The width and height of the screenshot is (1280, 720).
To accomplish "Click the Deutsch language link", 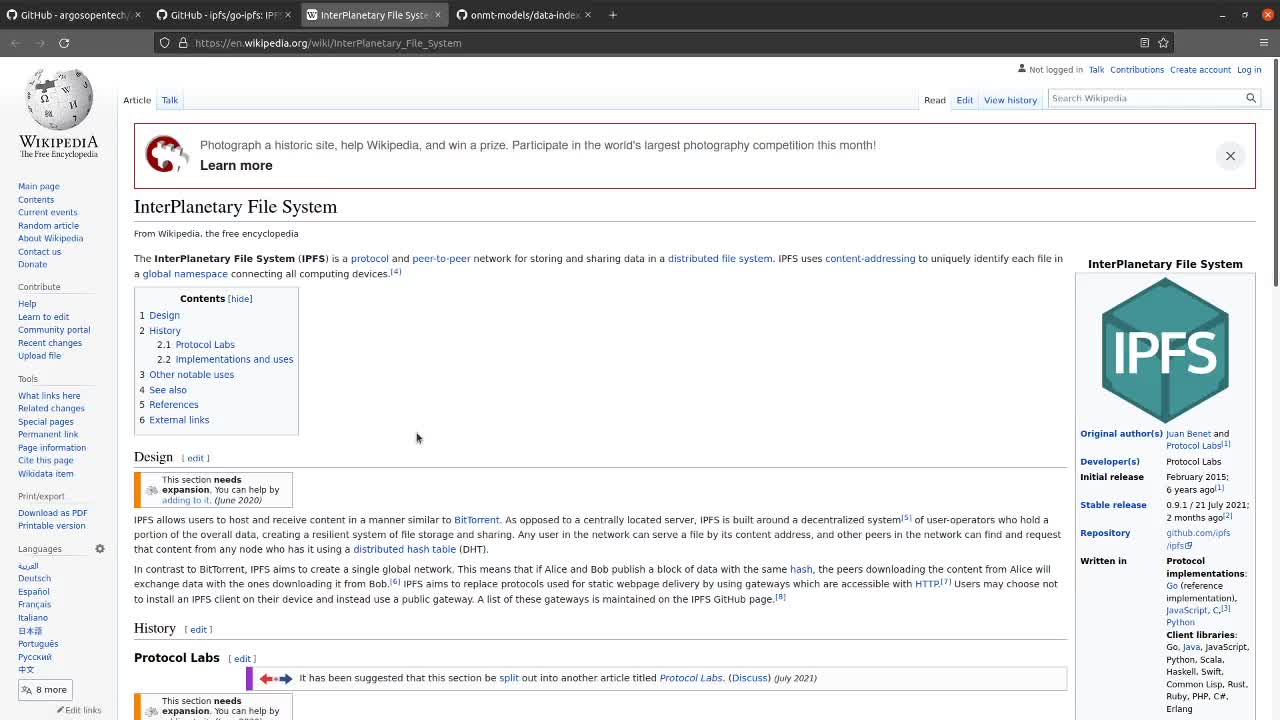I will pos(34,578).
